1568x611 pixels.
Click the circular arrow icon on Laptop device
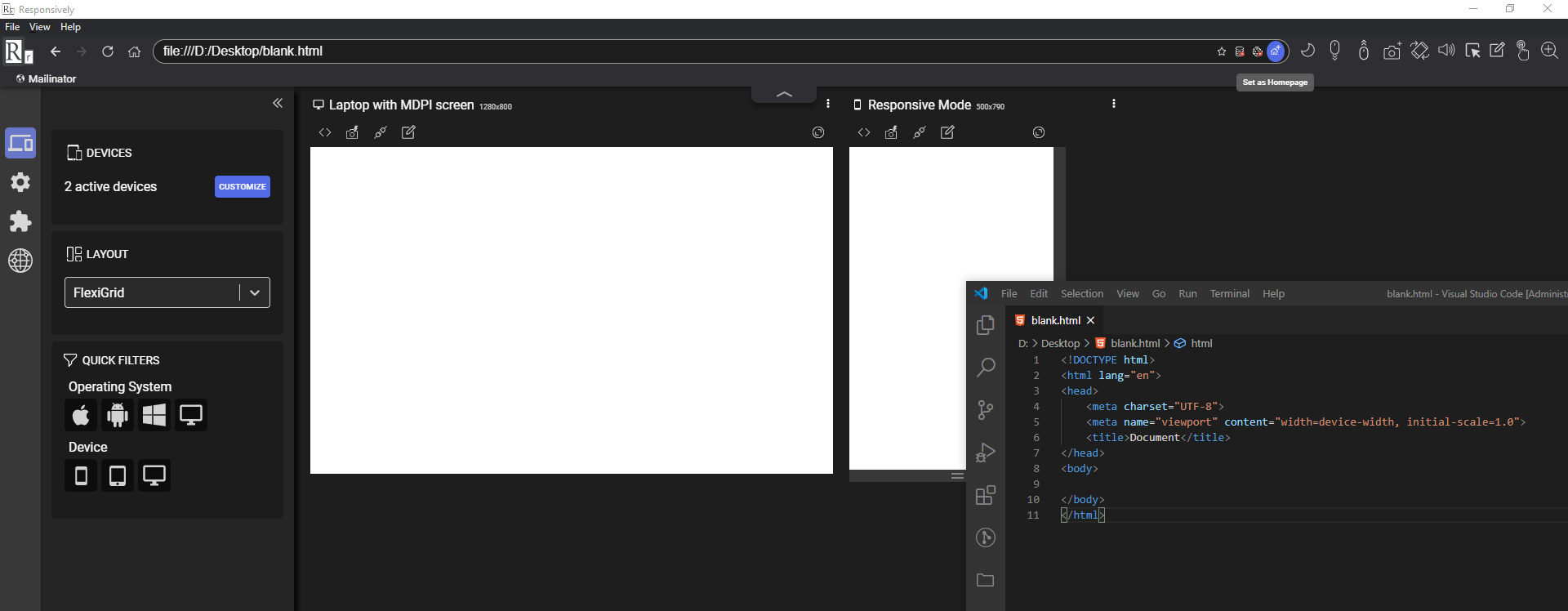[x=818, y=132]
